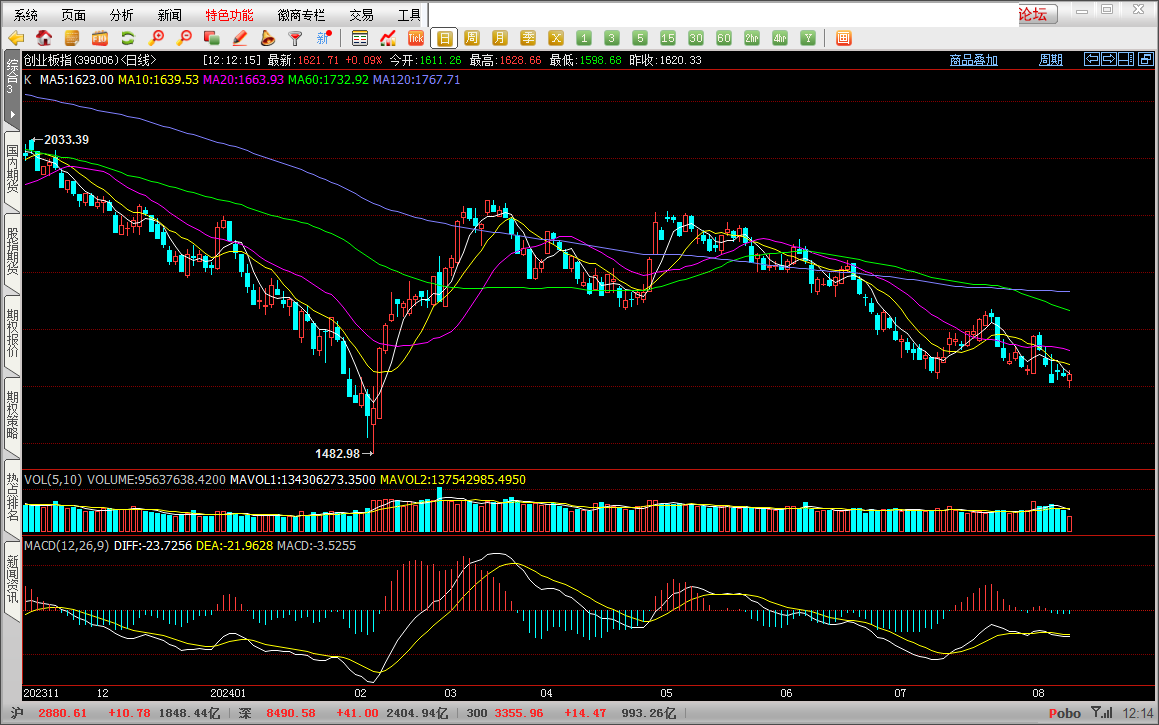The width and height of the screenshot is (1159, 725).
Task: Open the 徽商专栏 menu
Action: (301, 15)
